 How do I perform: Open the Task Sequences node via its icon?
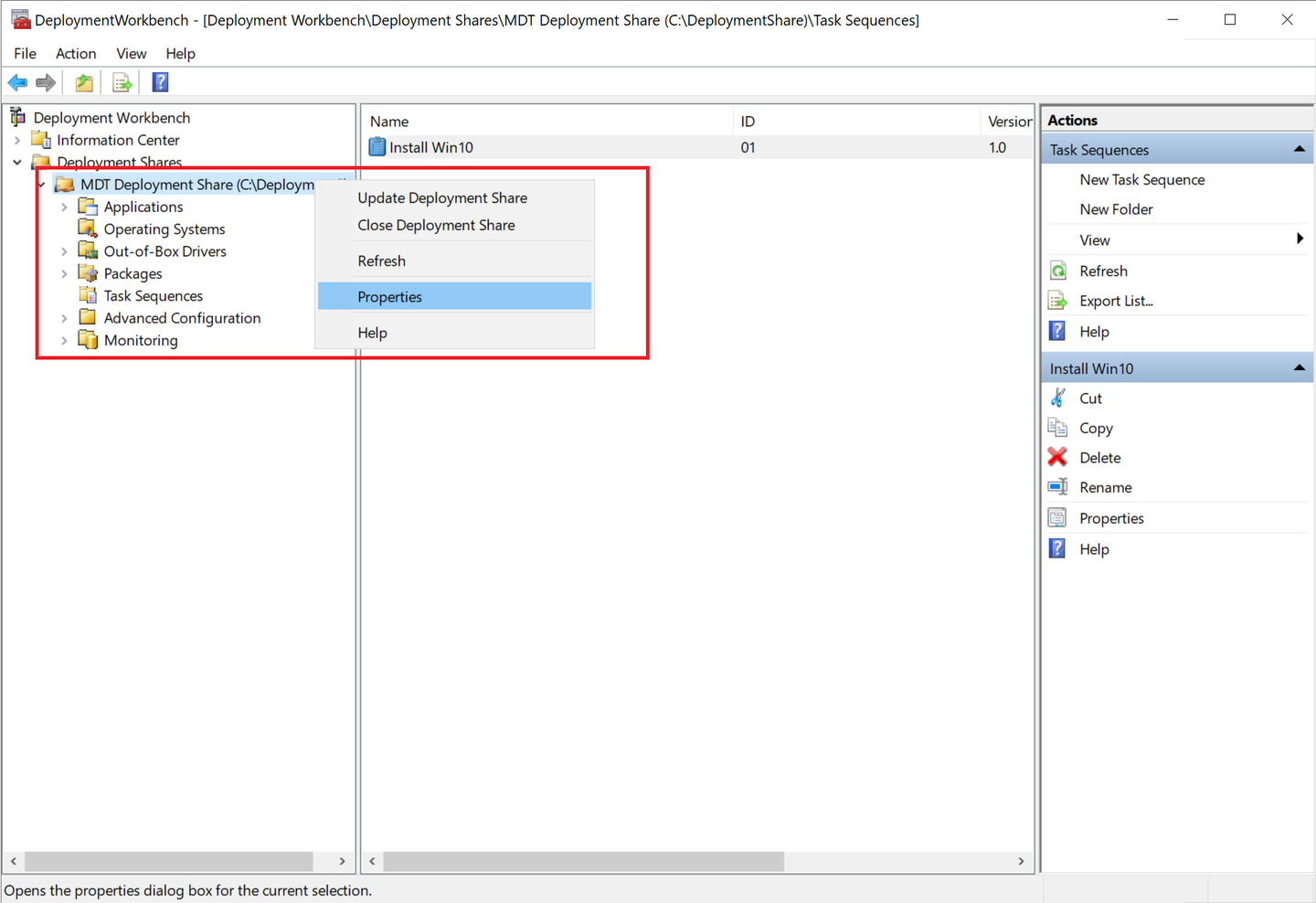(88, 295)
